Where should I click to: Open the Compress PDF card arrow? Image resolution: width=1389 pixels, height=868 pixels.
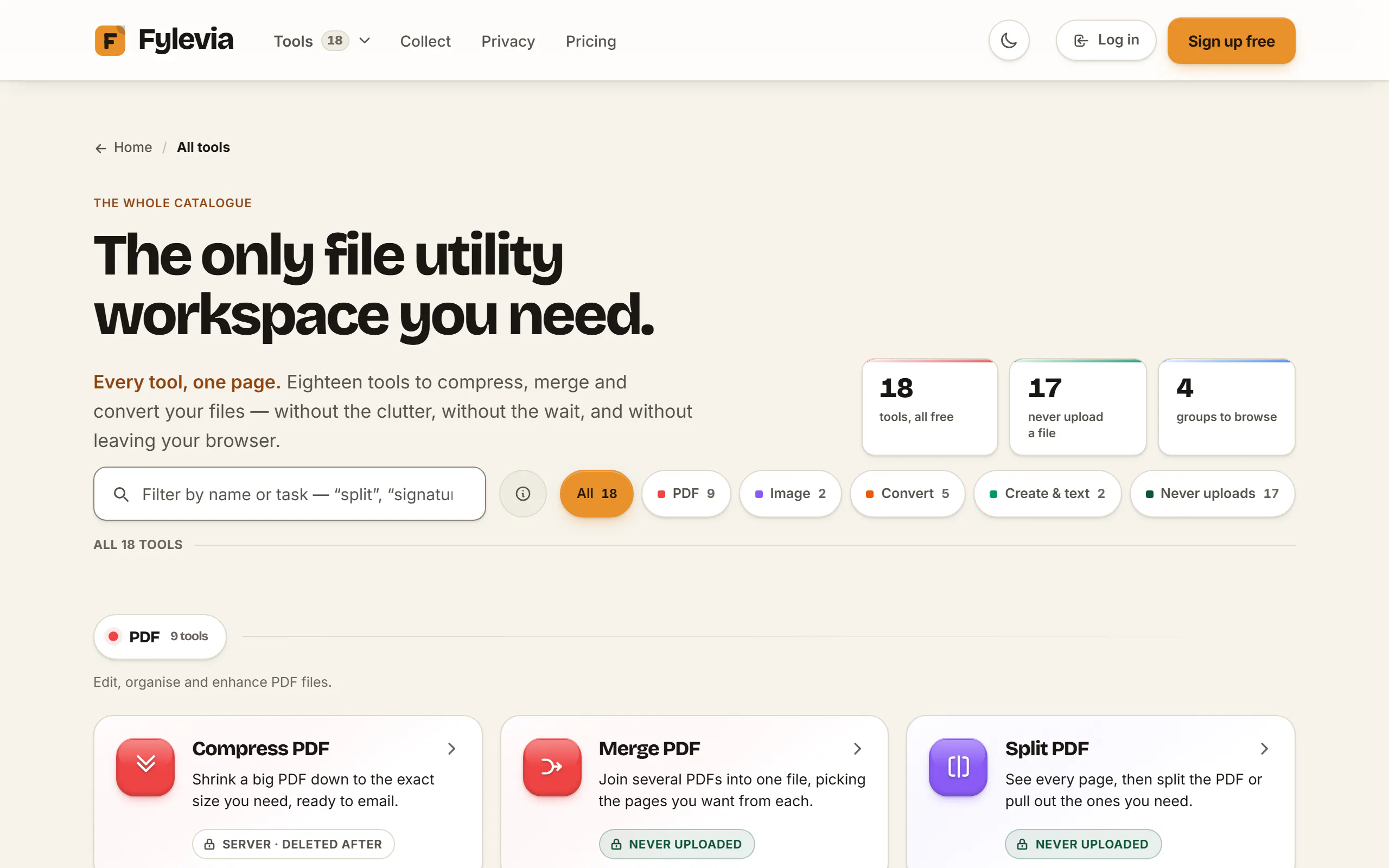[452, 749]
